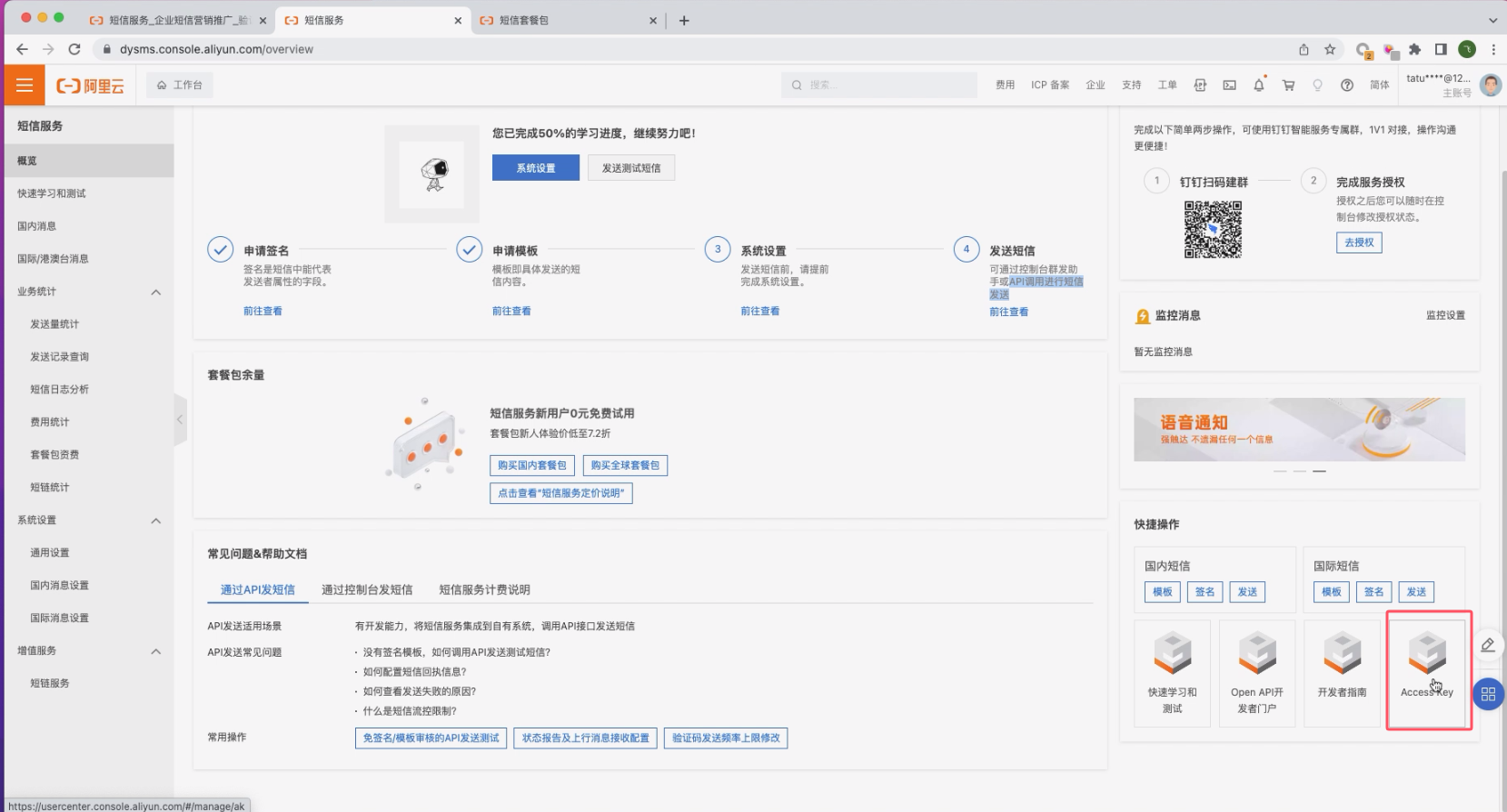
Task: Click 前往查看 under 发送短信 step
Action: pos(1008,312)
